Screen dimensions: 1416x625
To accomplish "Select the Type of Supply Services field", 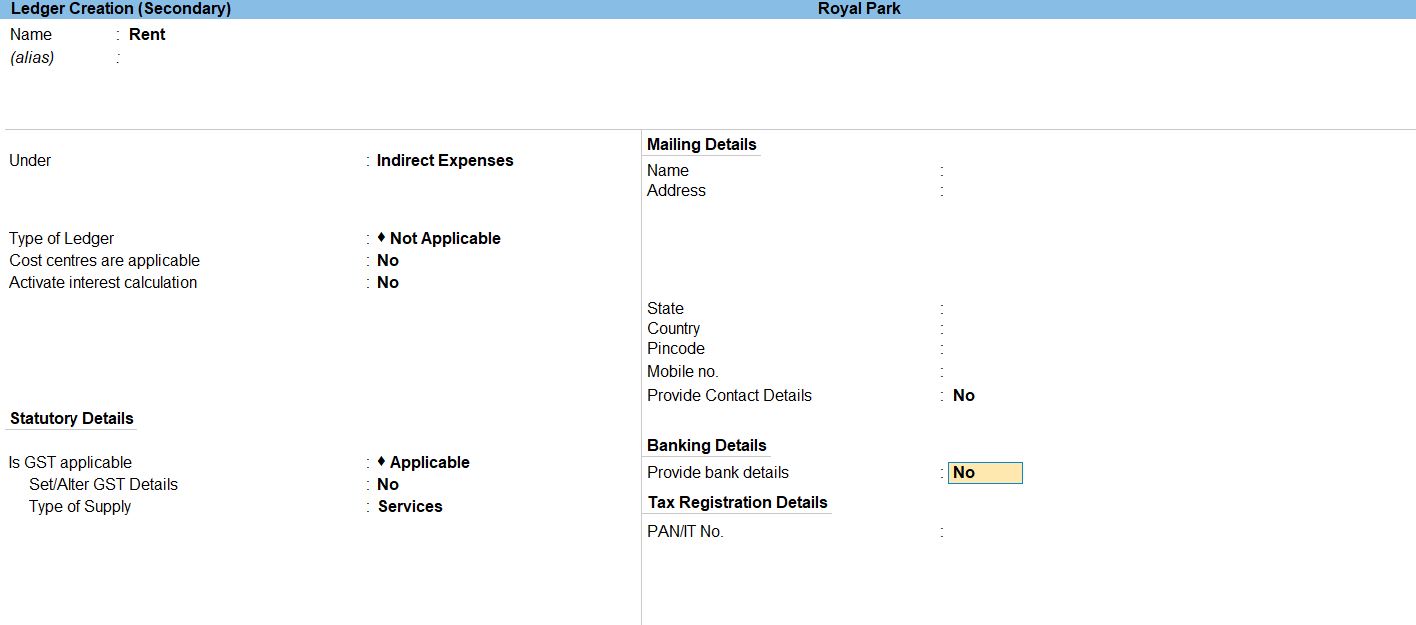I will click(410, 506).
